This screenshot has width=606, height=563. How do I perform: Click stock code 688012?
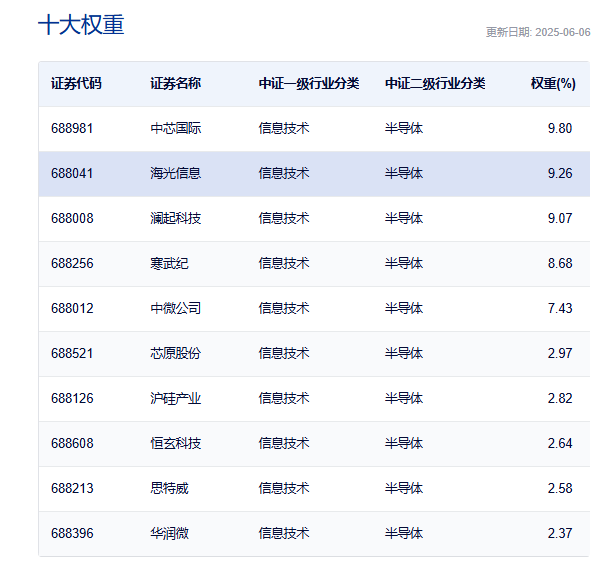pyautogui.click(x=72, y=309)
